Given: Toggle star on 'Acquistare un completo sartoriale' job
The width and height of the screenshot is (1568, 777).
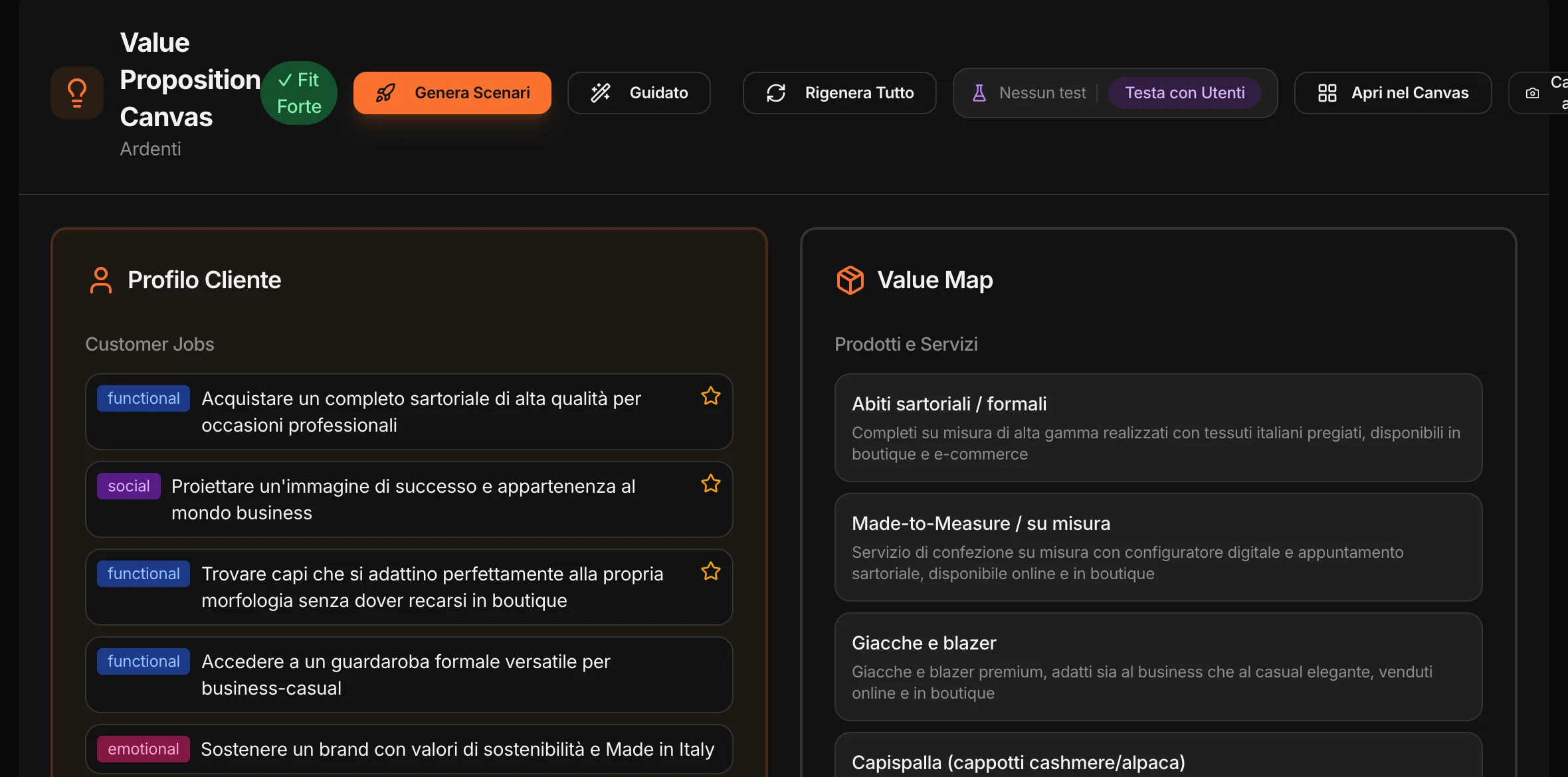Looking at the screenshot, I should pyautogui.click(x=711, y=396).
